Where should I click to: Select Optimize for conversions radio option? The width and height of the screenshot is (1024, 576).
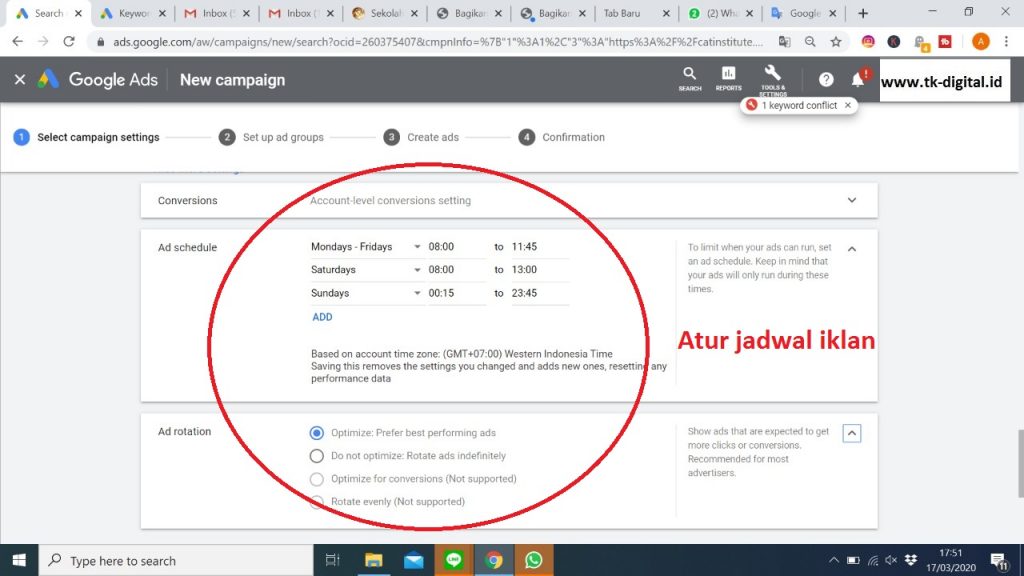[x=317, y=479]
